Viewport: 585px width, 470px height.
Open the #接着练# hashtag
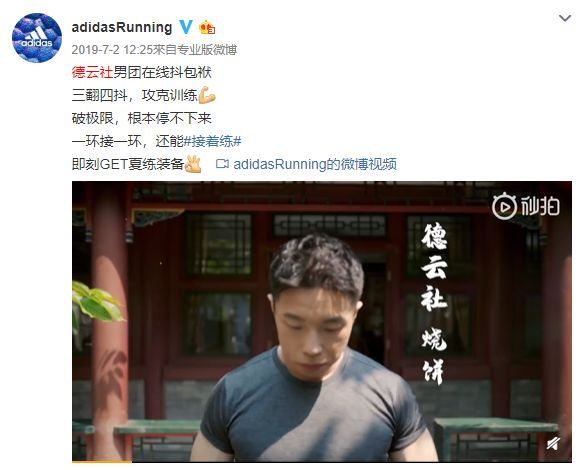point(213,141)
